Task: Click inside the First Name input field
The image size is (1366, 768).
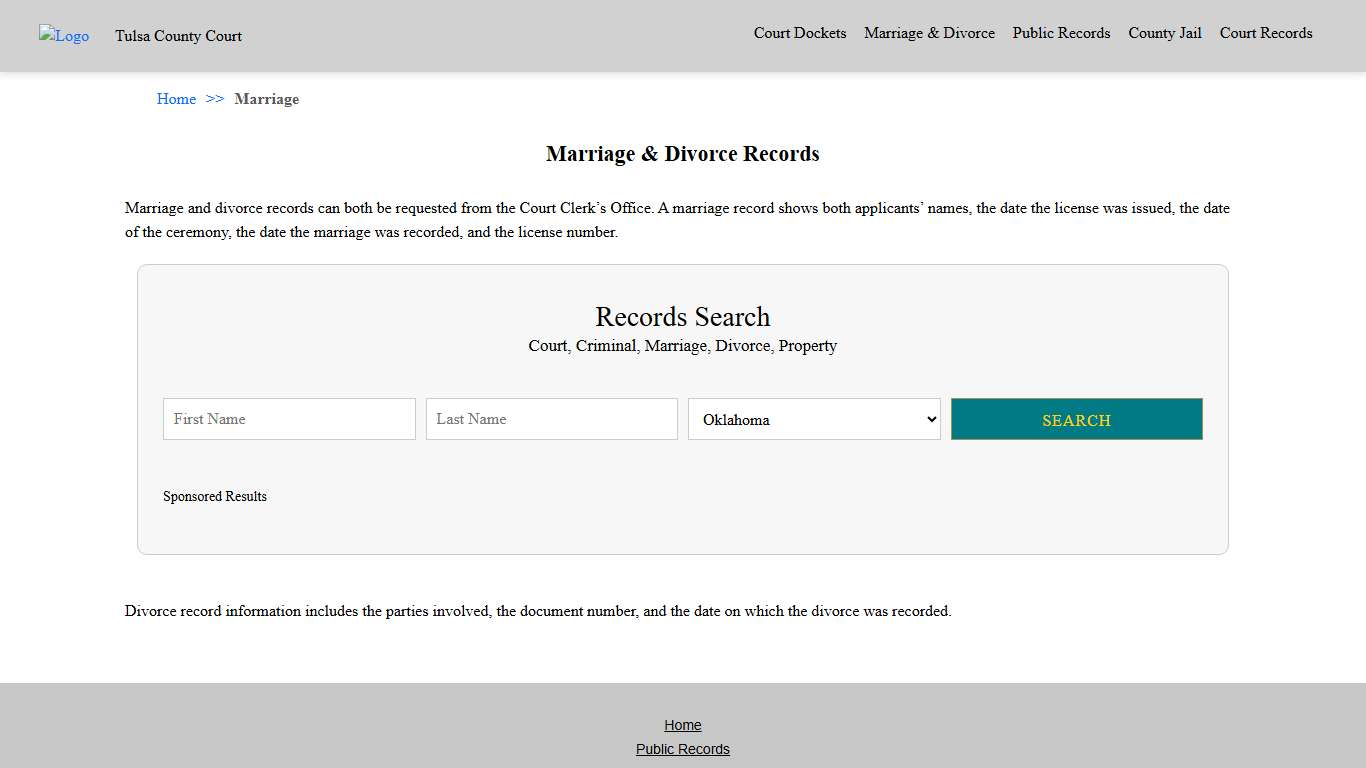Action: click(289, 419)
